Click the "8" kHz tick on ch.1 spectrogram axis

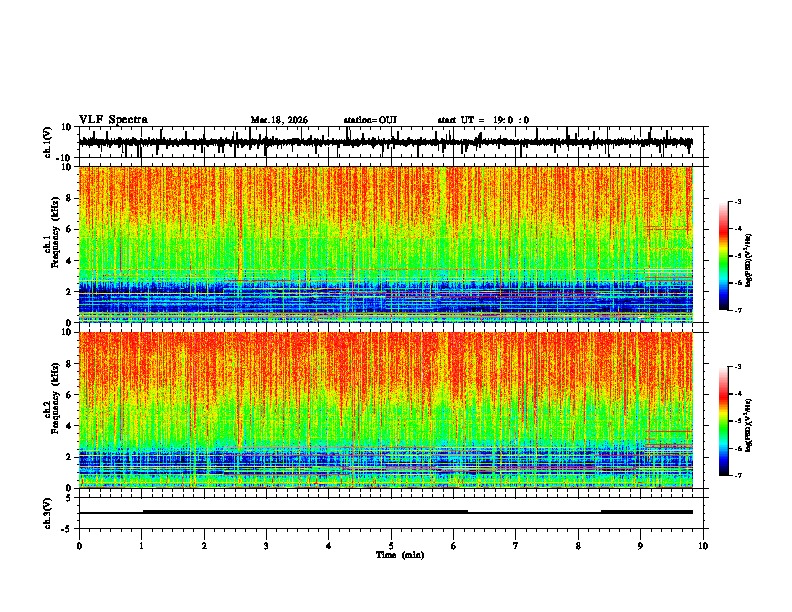[x=70, y=198]
